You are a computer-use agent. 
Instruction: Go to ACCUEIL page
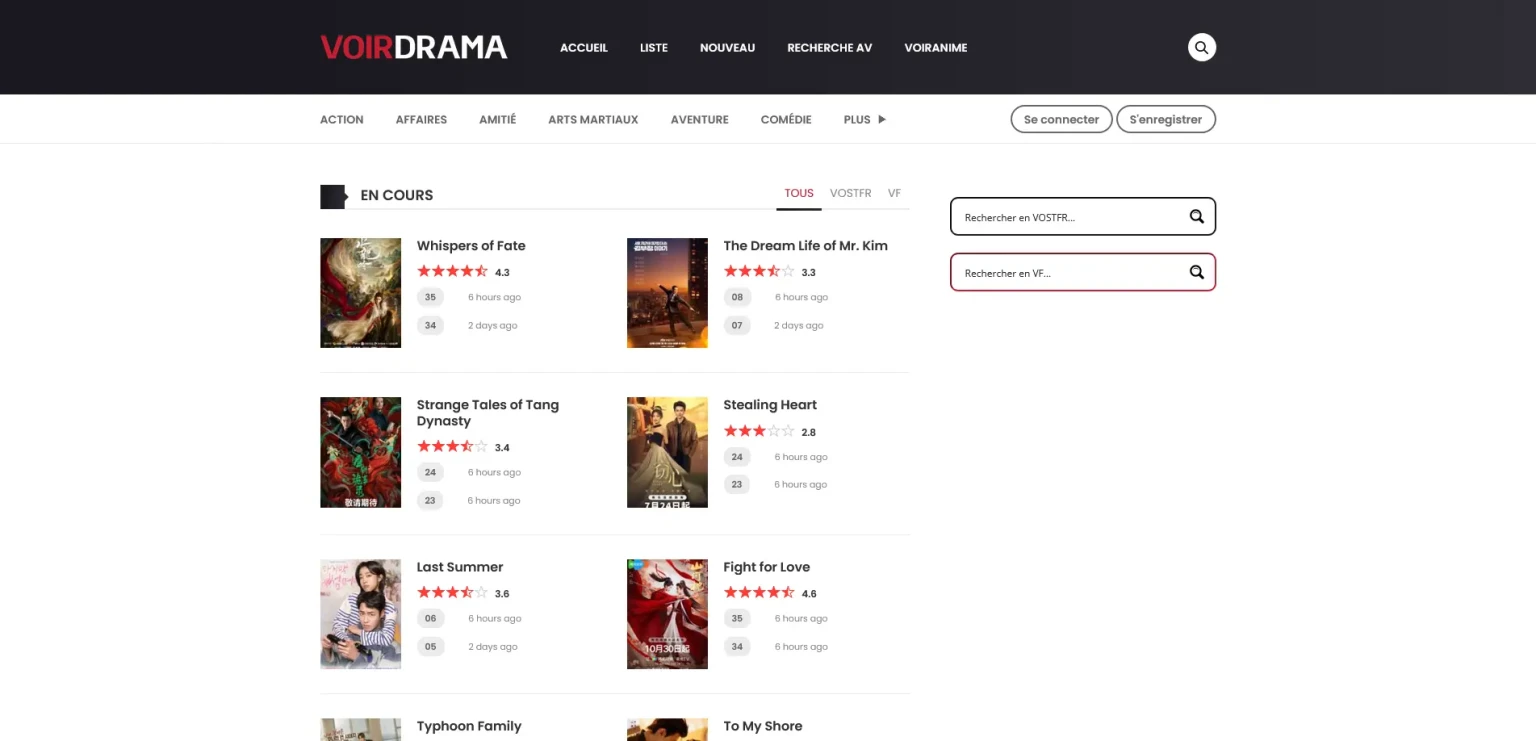click(584, 47)
